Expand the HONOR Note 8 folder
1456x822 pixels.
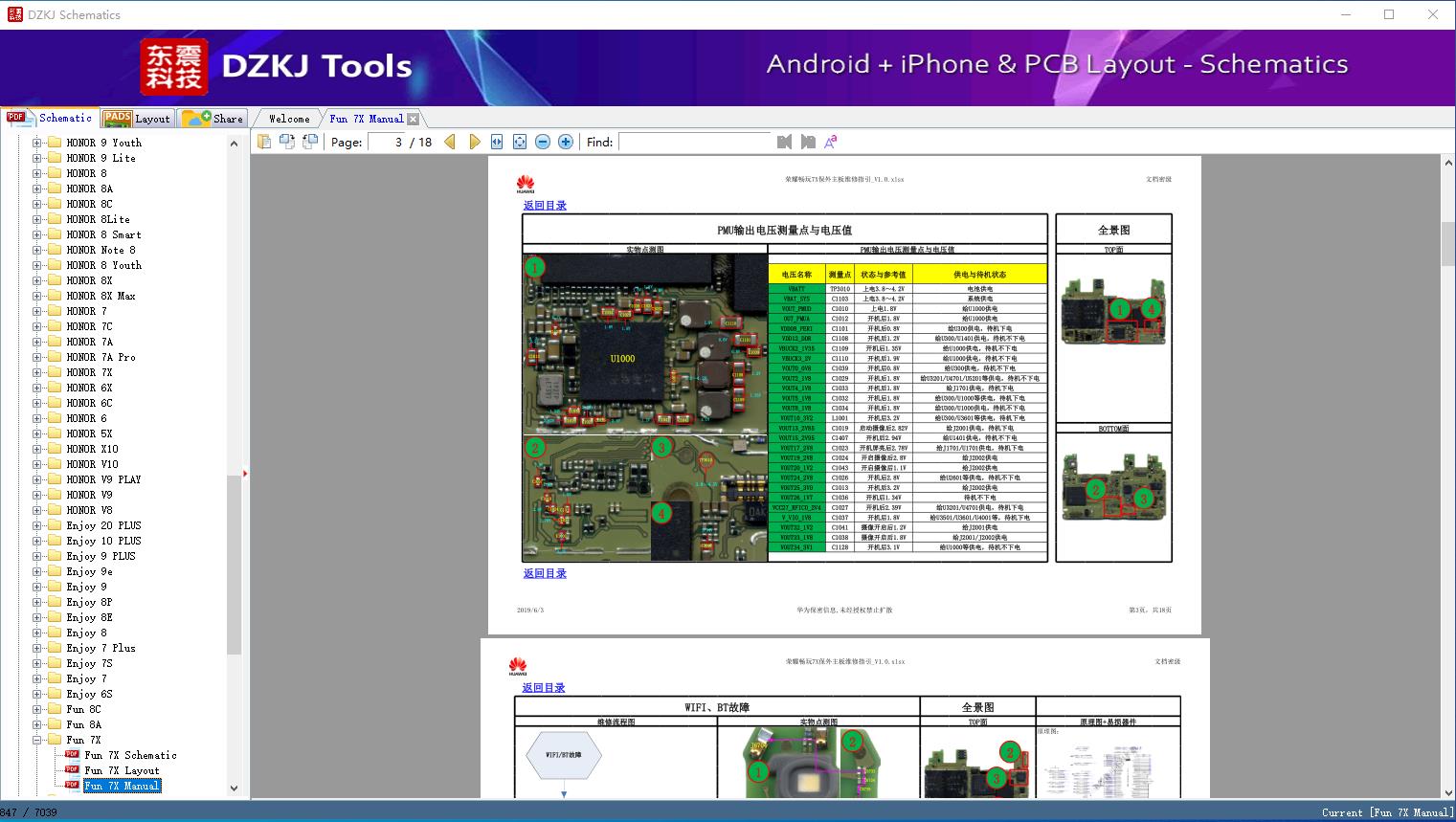point(36,250)
